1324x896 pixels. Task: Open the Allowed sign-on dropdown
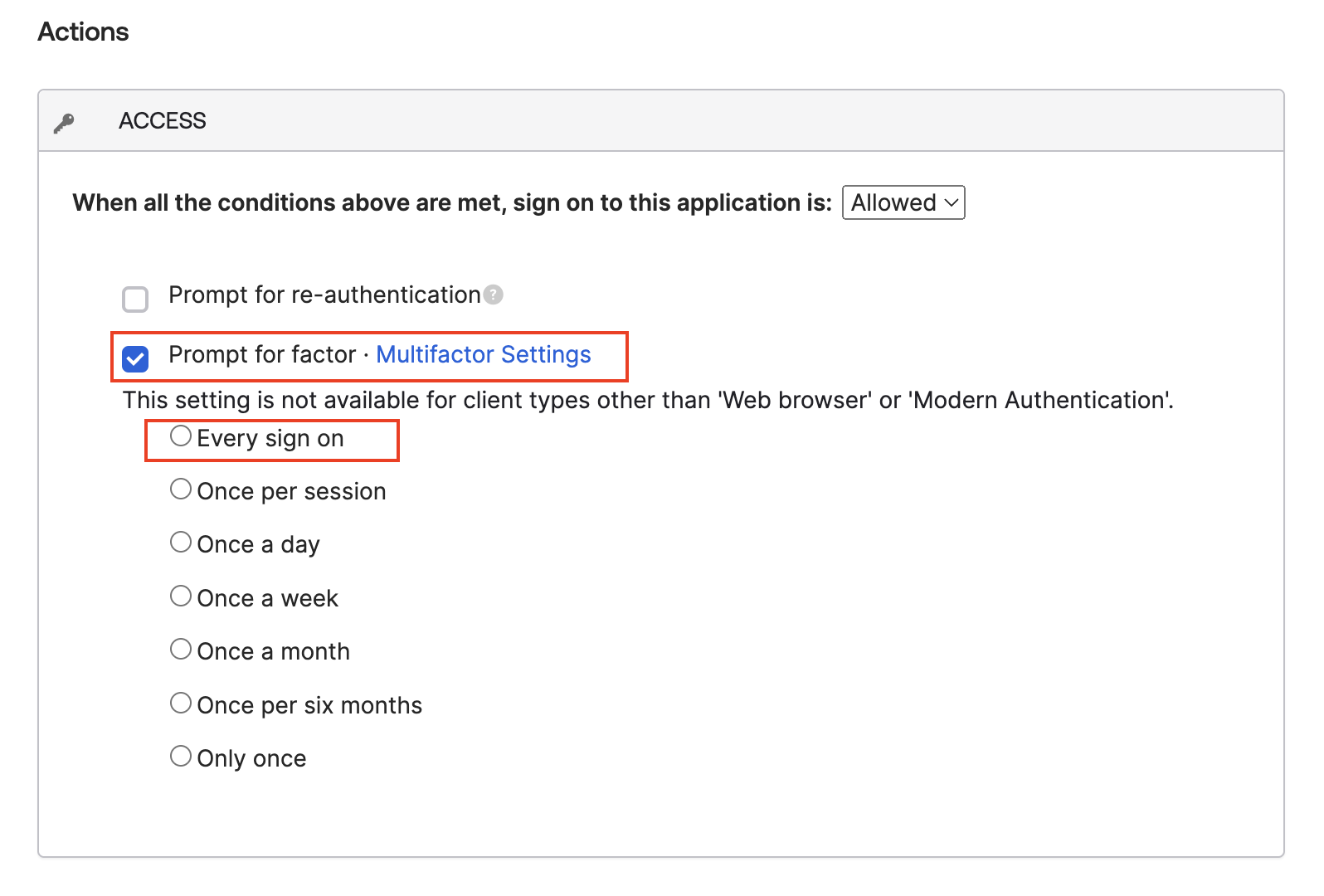(903, 202)
